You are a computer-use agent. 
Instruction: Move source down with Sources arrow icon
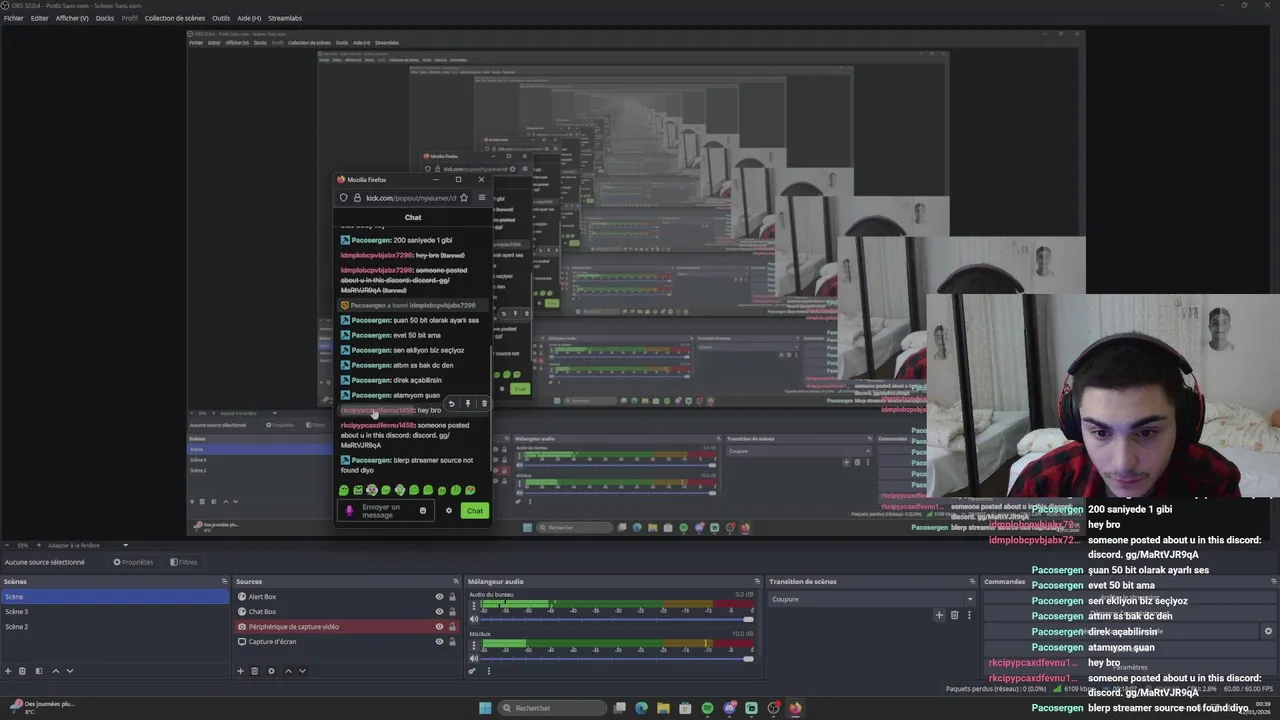(302, 671)
